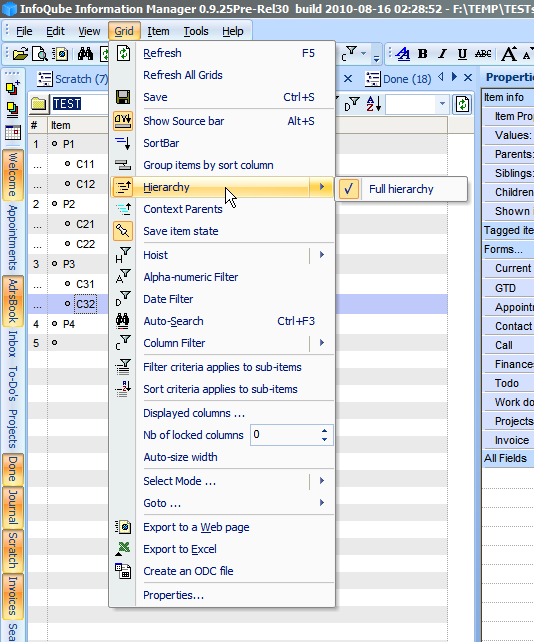
Task: Toggle Full hierarchy checkmark
Action: pyautogui.click(x=348, y=189)
